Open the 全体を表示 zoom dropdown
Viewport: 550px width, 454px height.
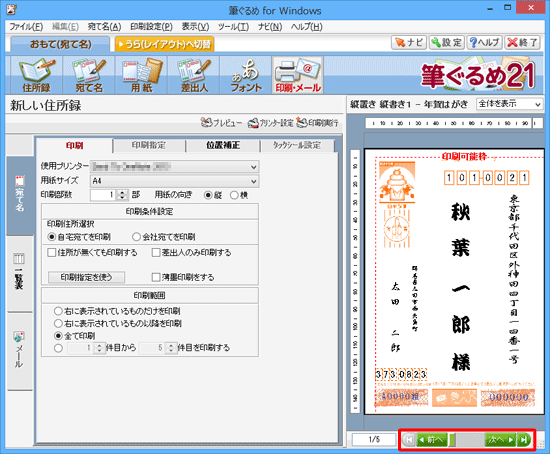point(509,104)
